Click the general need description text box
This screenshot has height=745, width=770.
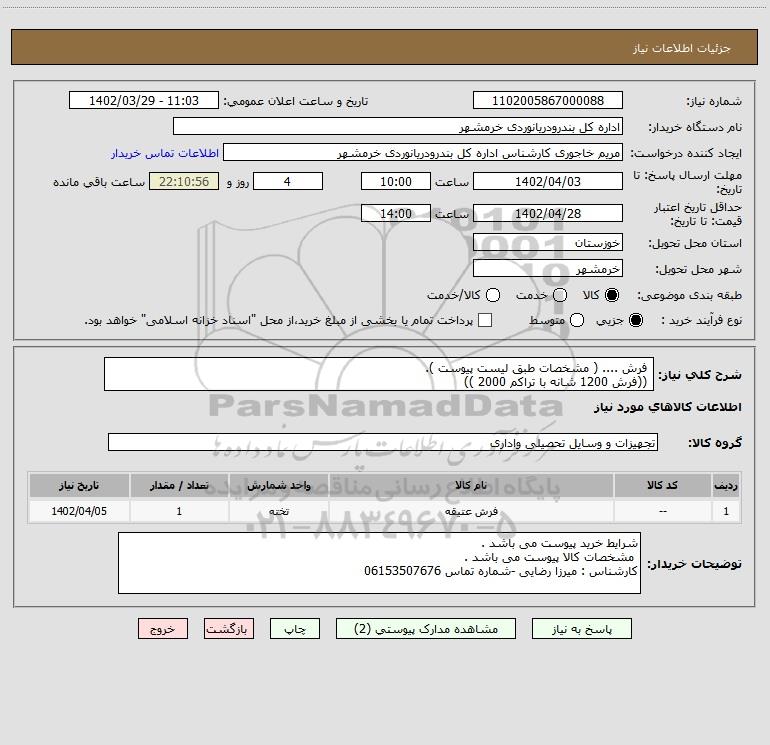379,374
